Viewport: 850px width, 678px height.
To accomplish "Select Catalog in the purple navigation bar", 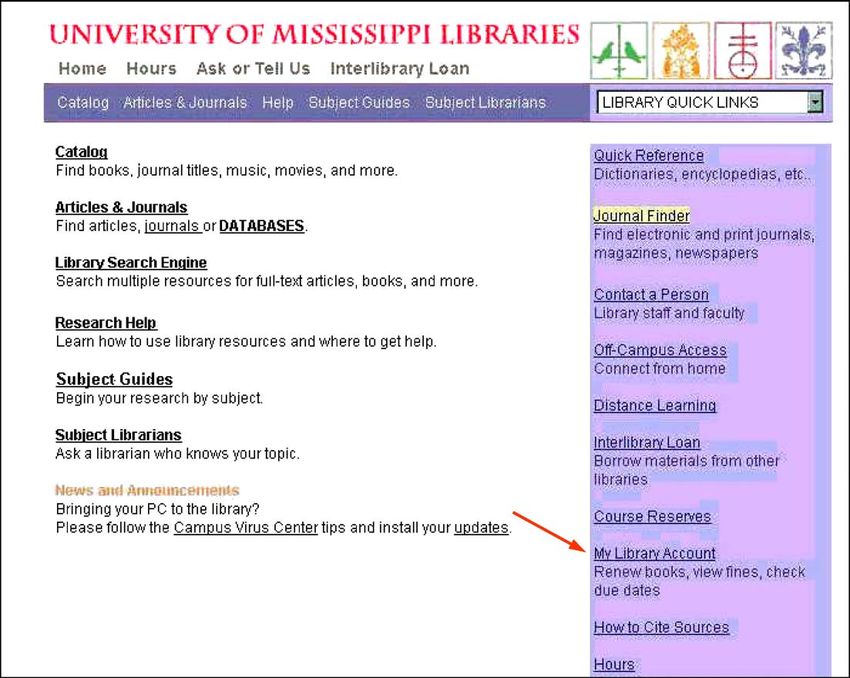I will pos(83,102).
